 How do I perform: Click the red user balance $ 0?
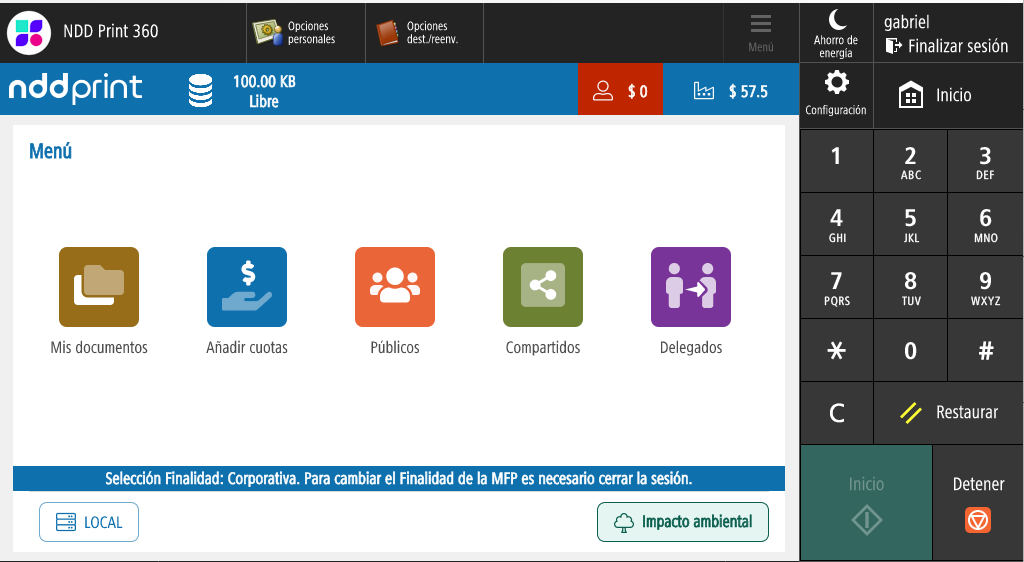pos(620,90)
